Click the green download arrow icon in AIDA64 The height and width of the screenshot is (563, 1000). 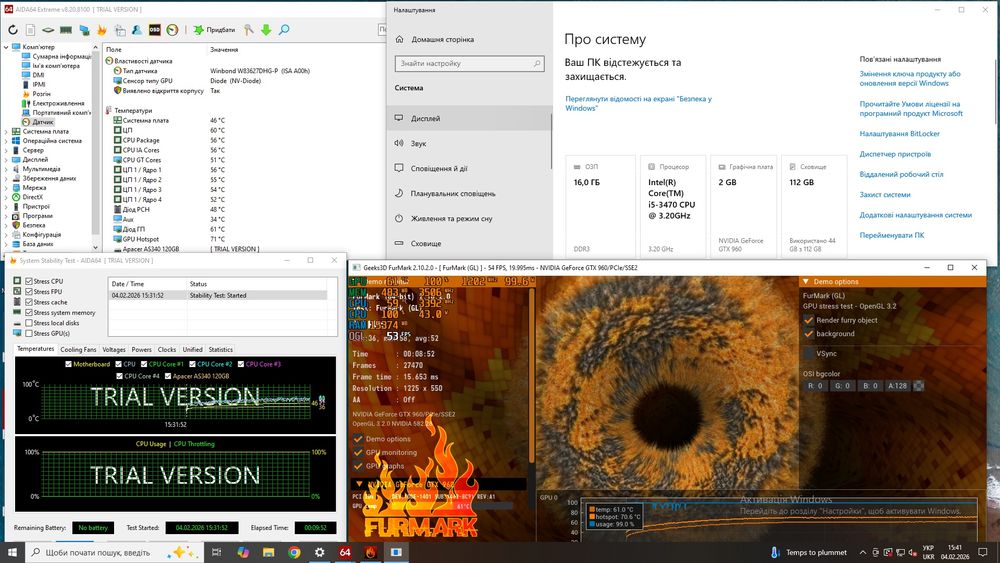[x=266, y=30]
